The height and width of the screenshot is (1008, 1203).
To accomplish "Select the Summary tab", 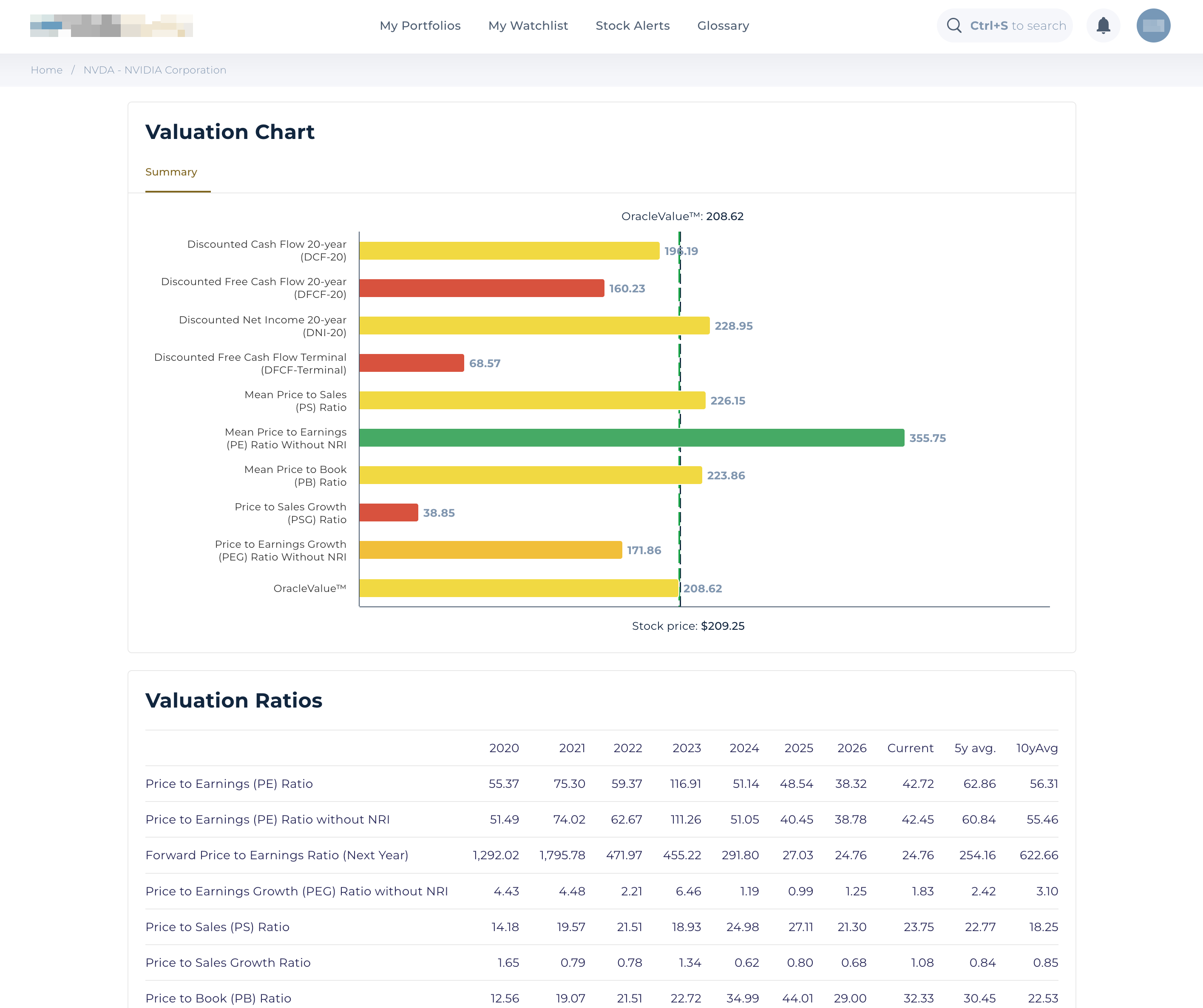I will (171, 173).
